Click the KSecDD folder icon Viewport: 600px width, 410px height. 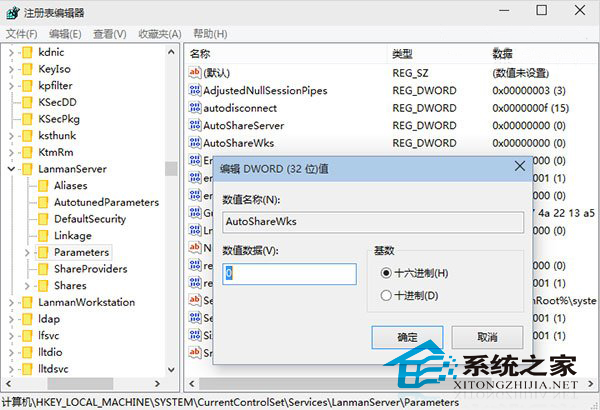(27, 103)
